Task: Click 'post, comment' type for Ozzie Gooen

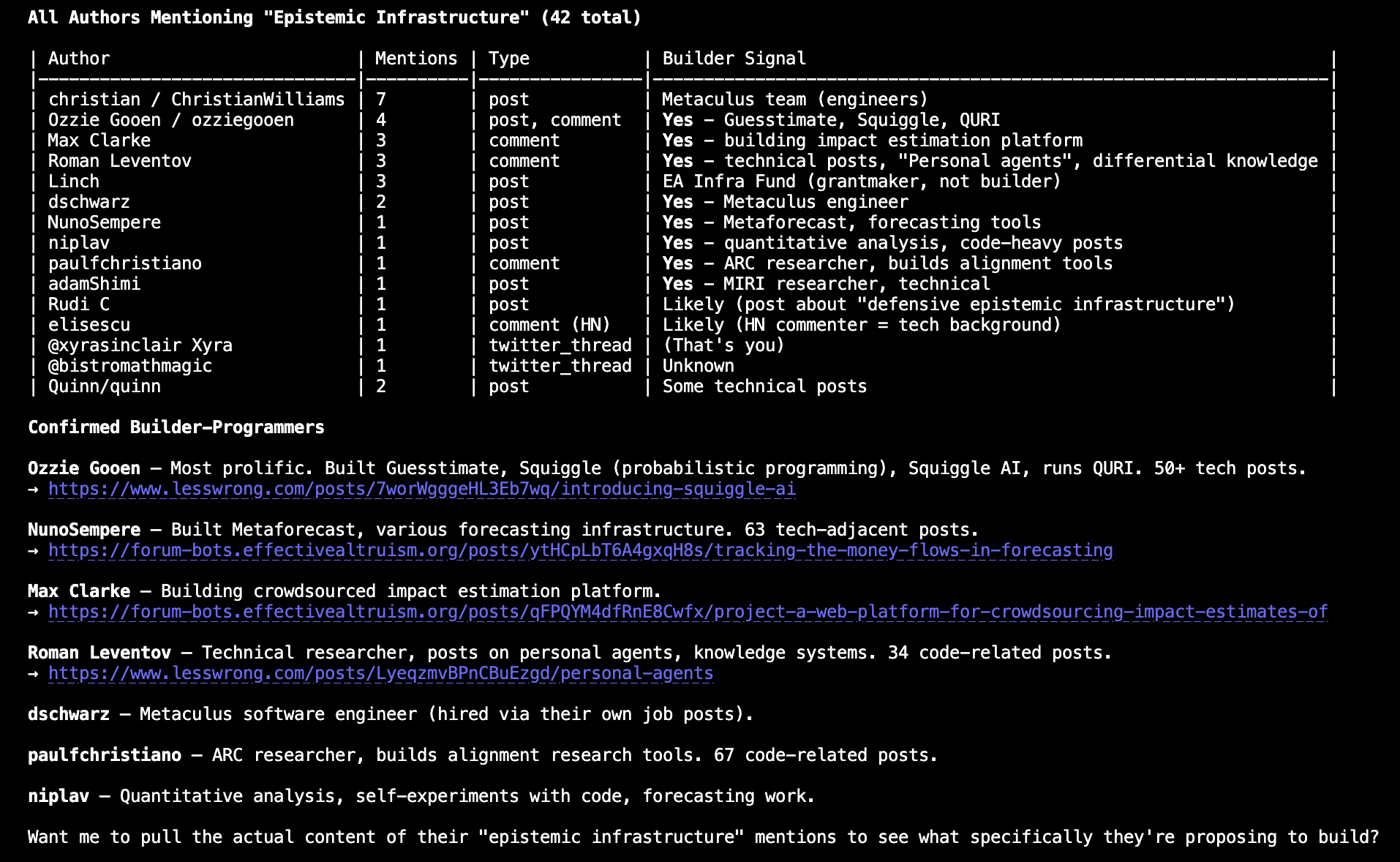Action: point(555,120)
